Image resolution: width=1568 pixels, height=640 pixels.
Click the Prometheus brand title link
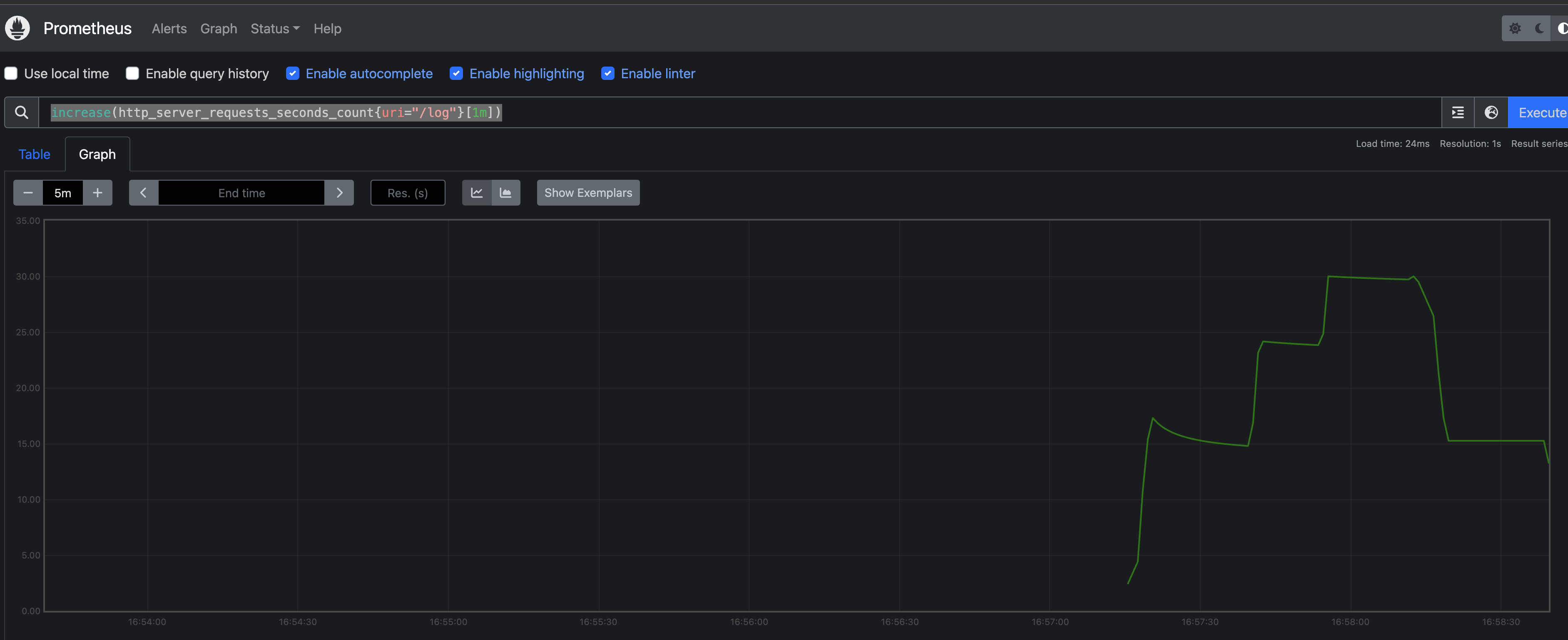click(x=88, y=29)
